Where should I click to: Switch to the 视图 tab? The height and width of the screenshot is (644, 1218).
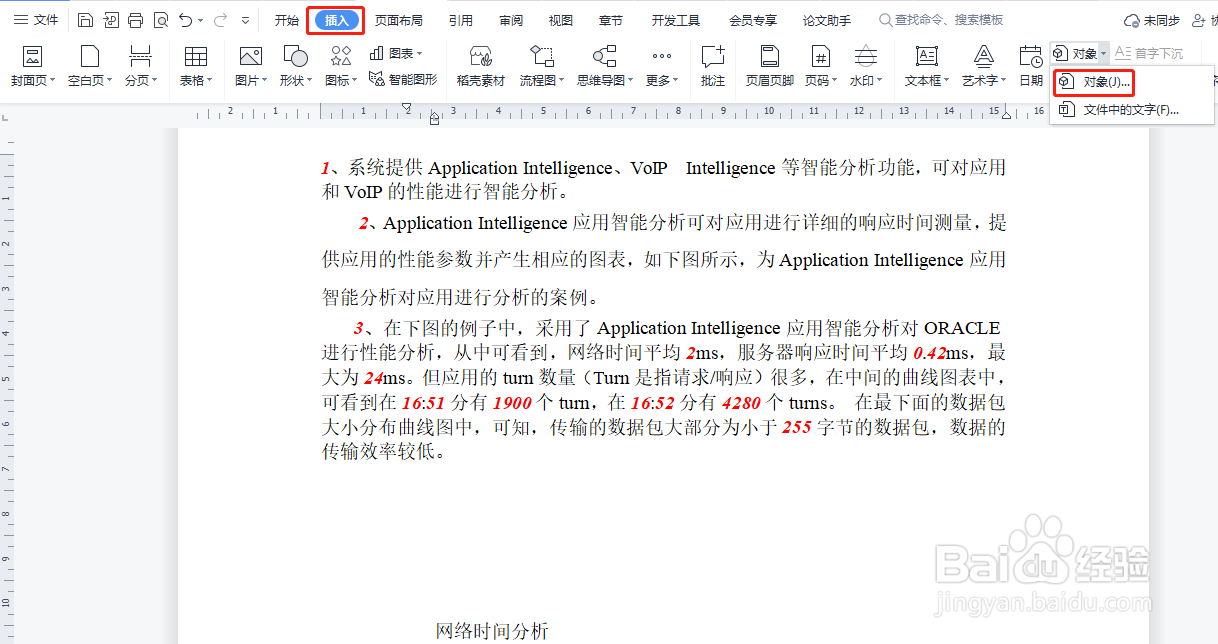pyautogui.click(x=561, y=20)
